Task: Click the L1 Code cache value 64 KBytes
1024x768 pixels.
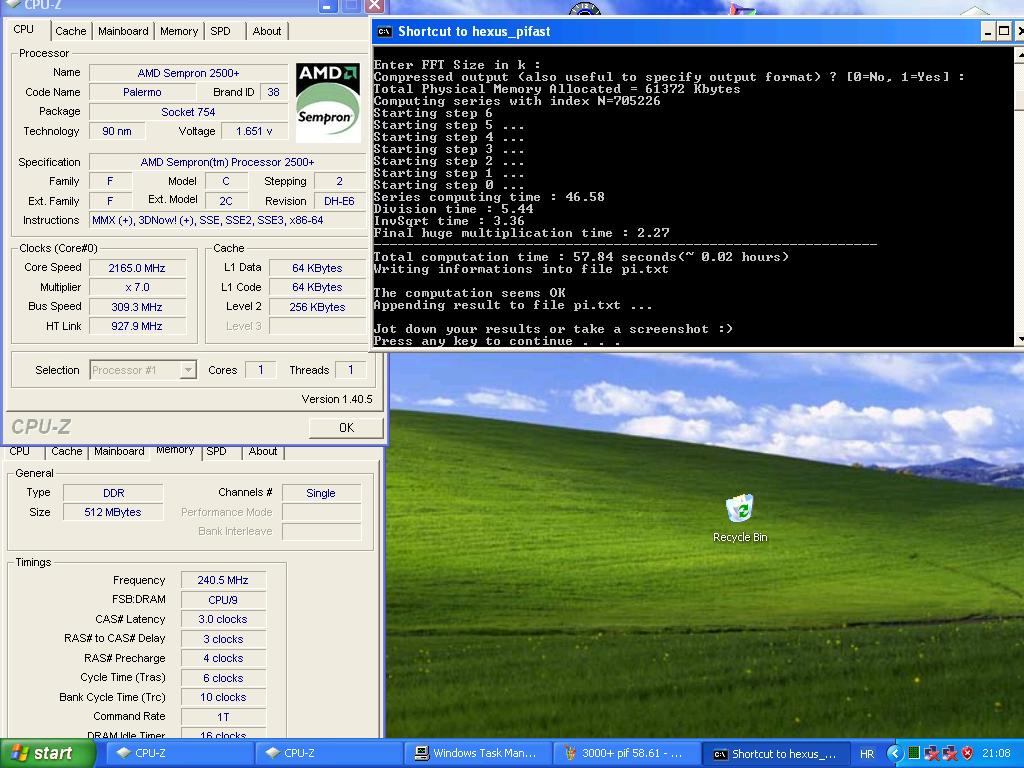Action: [317, 287]
